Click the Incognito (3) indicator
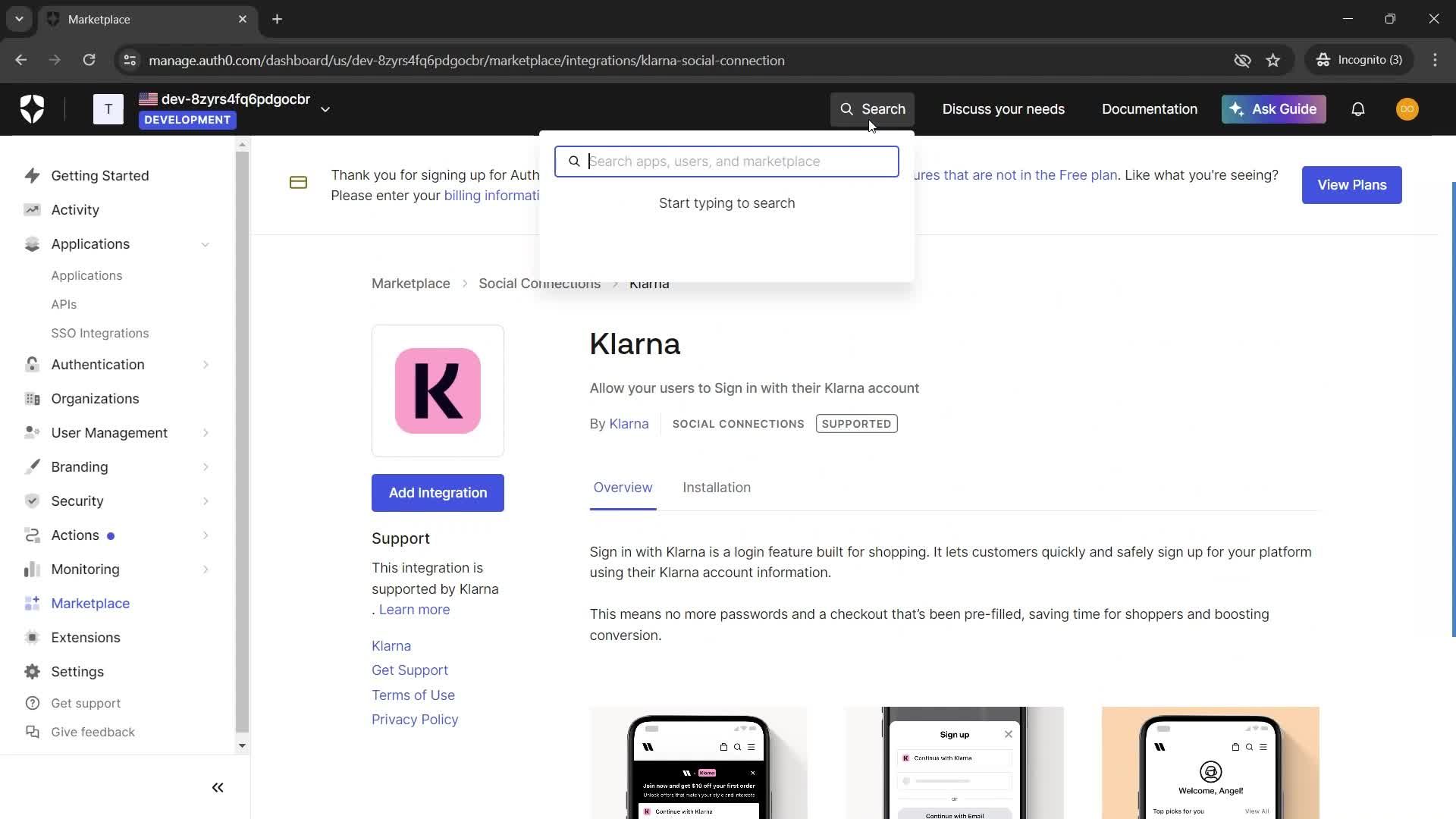Image resolution: width=1456 pixels, height=819 pixels. [1359, 60]
